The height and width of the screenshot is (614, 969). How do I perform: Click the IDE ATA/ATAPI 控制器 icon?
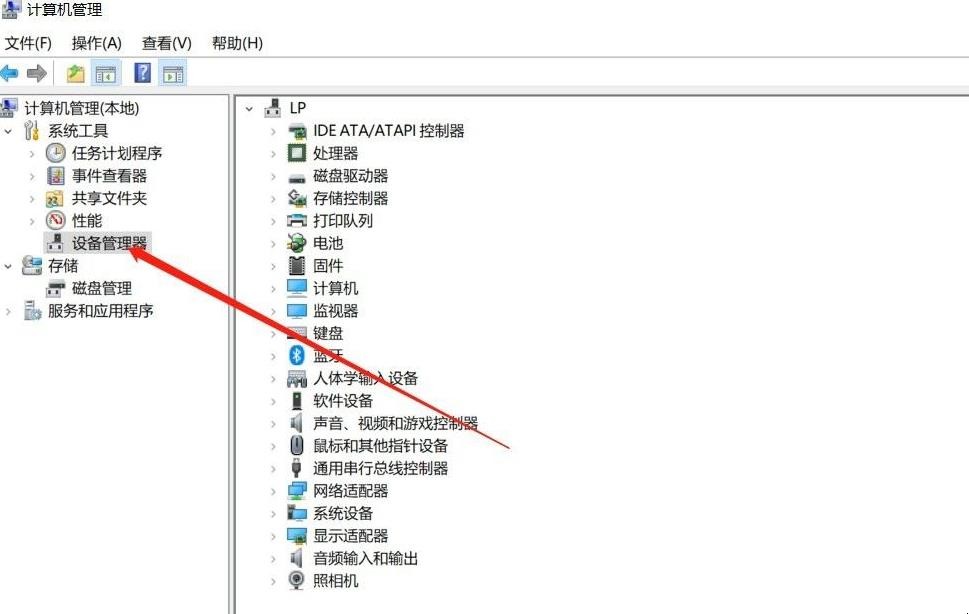pos(297,131)
